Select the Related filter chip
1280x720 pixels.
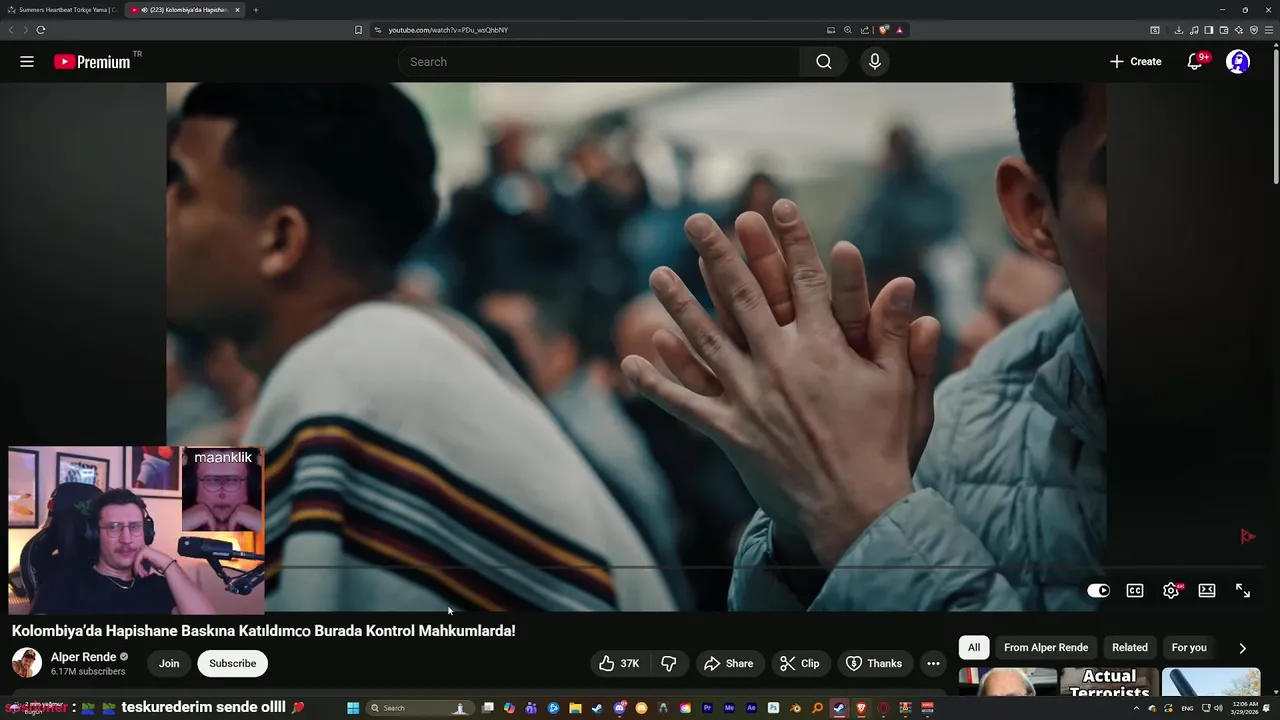tap(1130, 647)
